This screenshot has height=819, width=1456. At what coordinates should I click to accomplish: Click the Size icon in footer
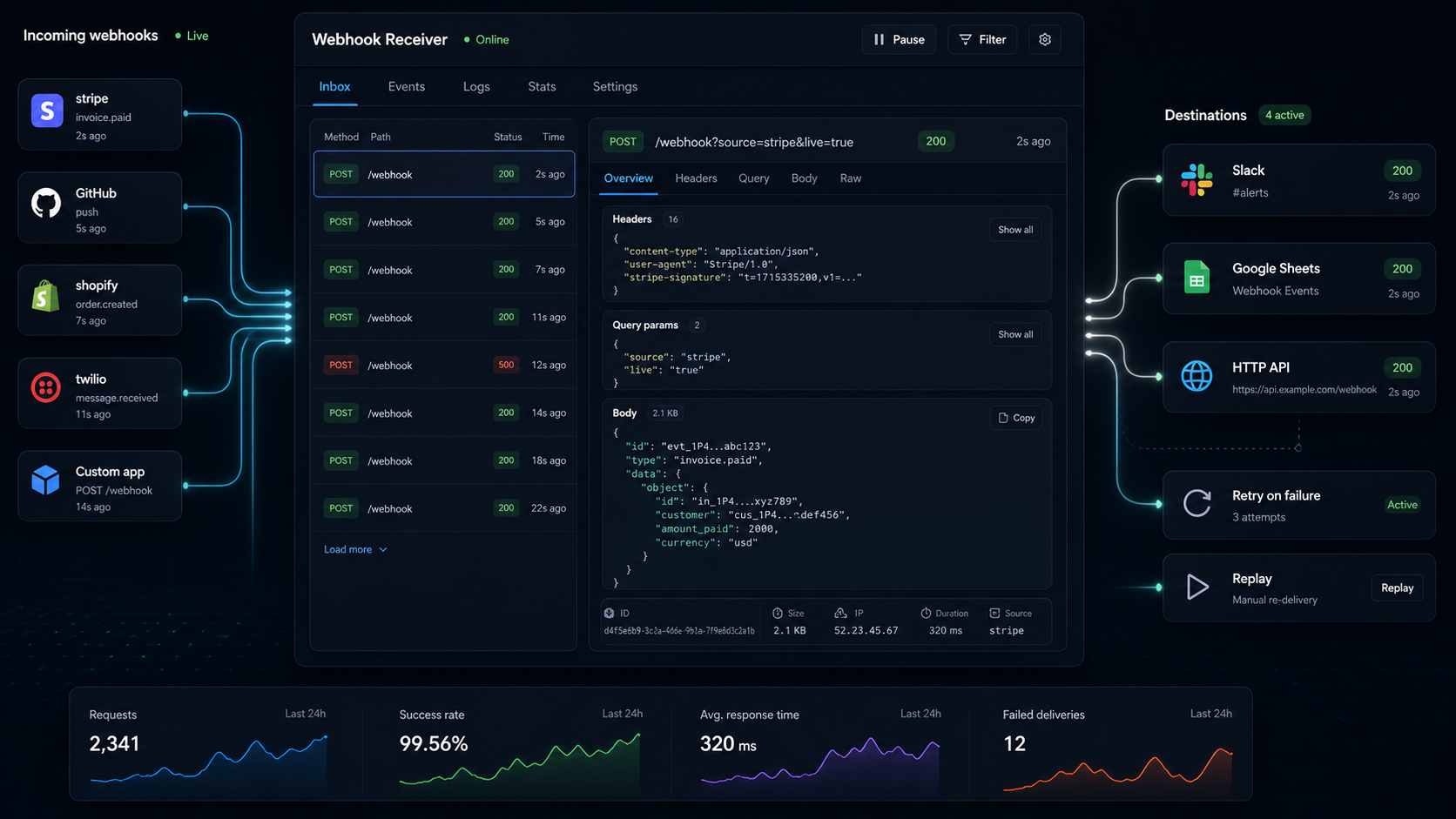pyautogui.click(x=778, y=613)
